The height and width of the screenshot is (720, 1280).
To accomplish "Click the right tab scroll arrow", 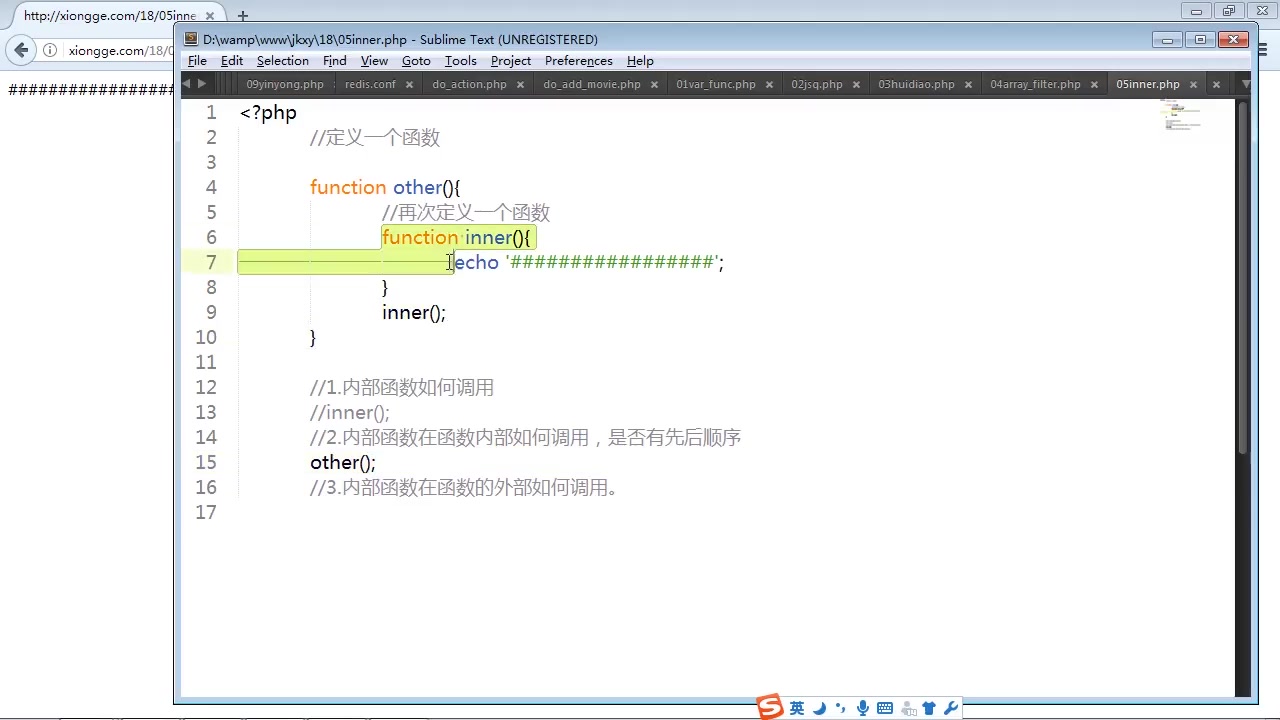I will click(201, 84).
